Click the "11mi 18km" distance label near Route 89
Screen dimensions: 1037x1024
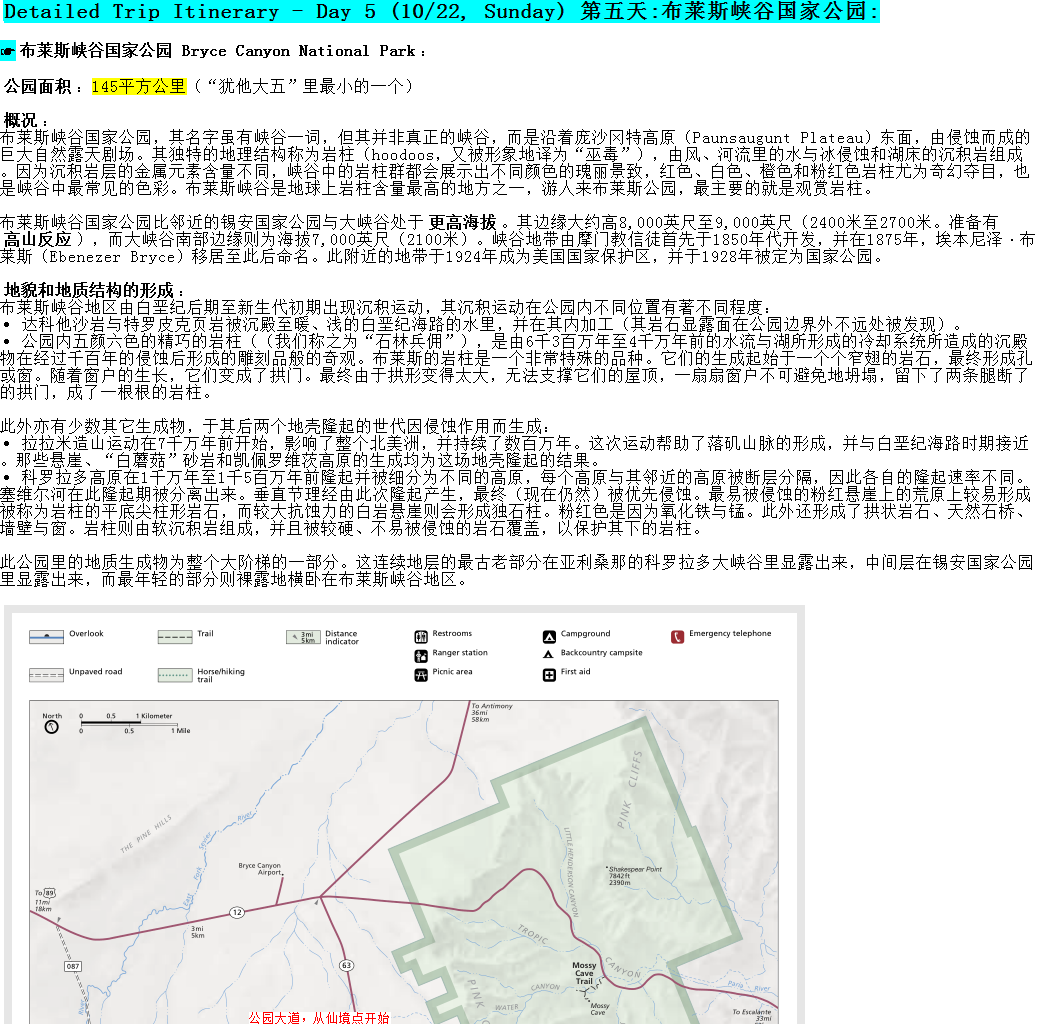point(43,906)
